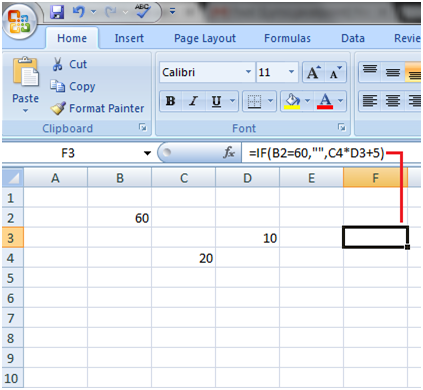
Task: Open the Clipboard dialog launcher
Action: pyautogui.click(x=143, y=128)
